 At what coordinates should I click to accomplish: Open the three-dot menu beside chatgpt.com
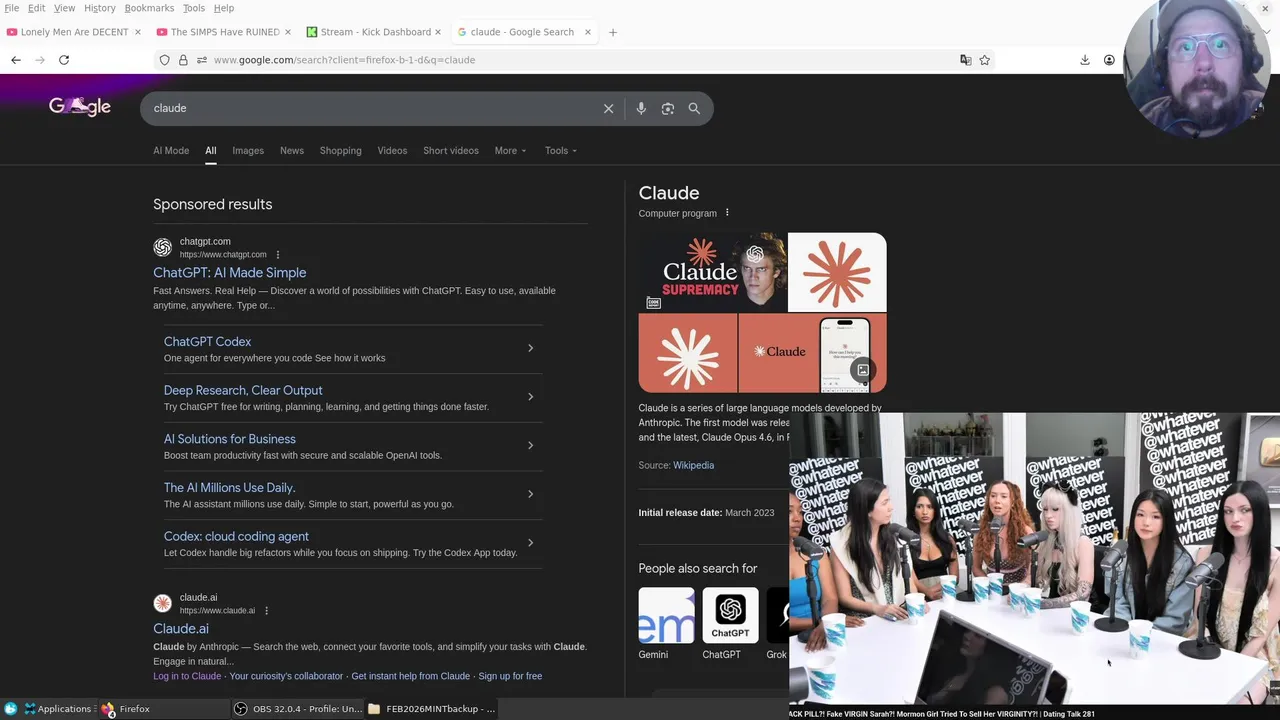pos(278,255)
